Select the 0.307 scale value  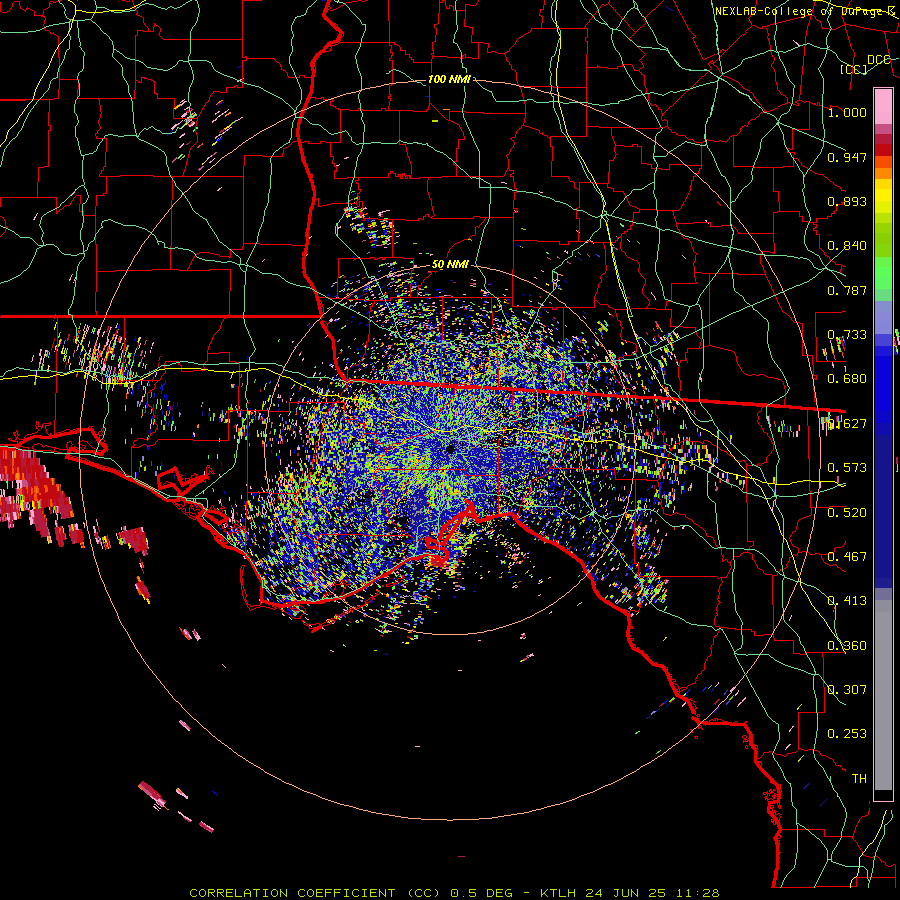[847, 690]
